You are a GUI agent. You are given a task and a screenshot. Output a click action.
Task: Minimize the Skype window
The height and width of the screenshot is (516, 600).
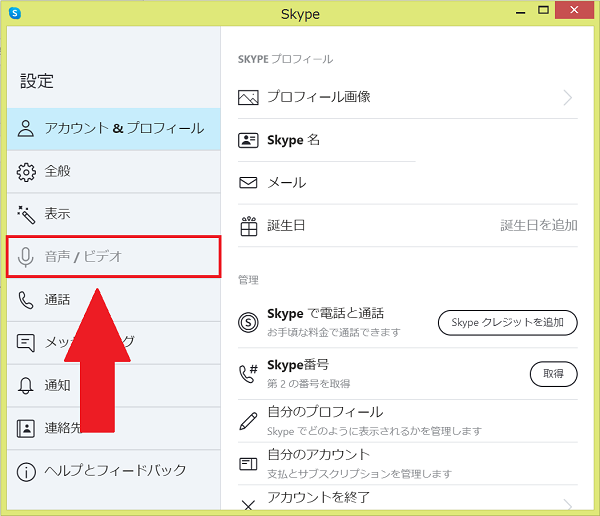[x=520, y=11]
